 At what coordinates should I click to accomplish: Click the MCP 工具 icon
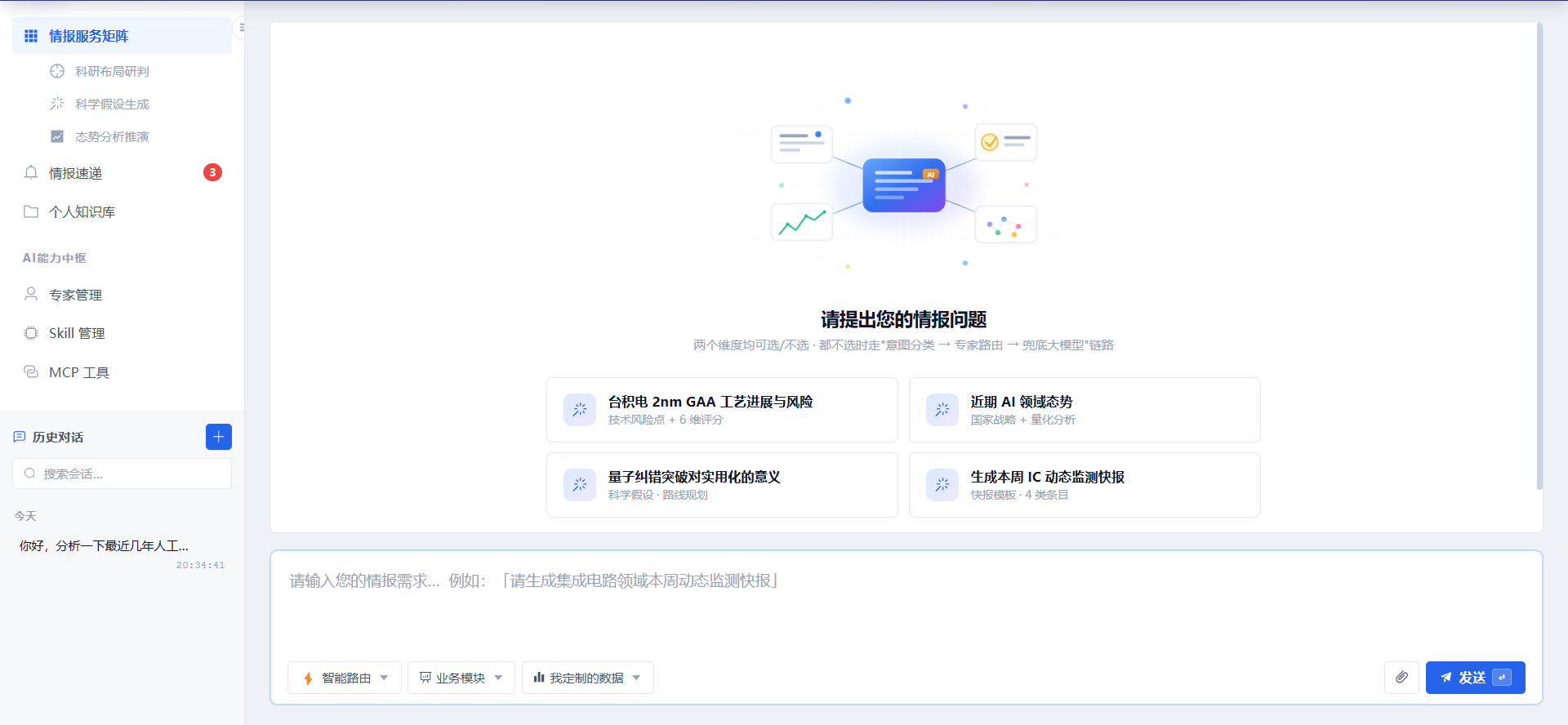pyautogui.click(x=31, y=371)
